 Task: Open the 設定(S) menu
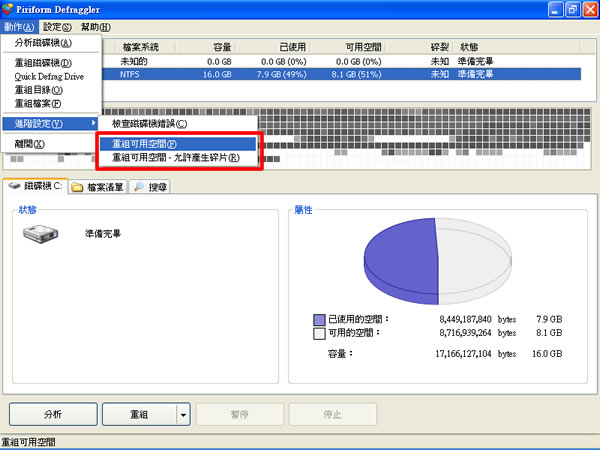pos(57,27)
